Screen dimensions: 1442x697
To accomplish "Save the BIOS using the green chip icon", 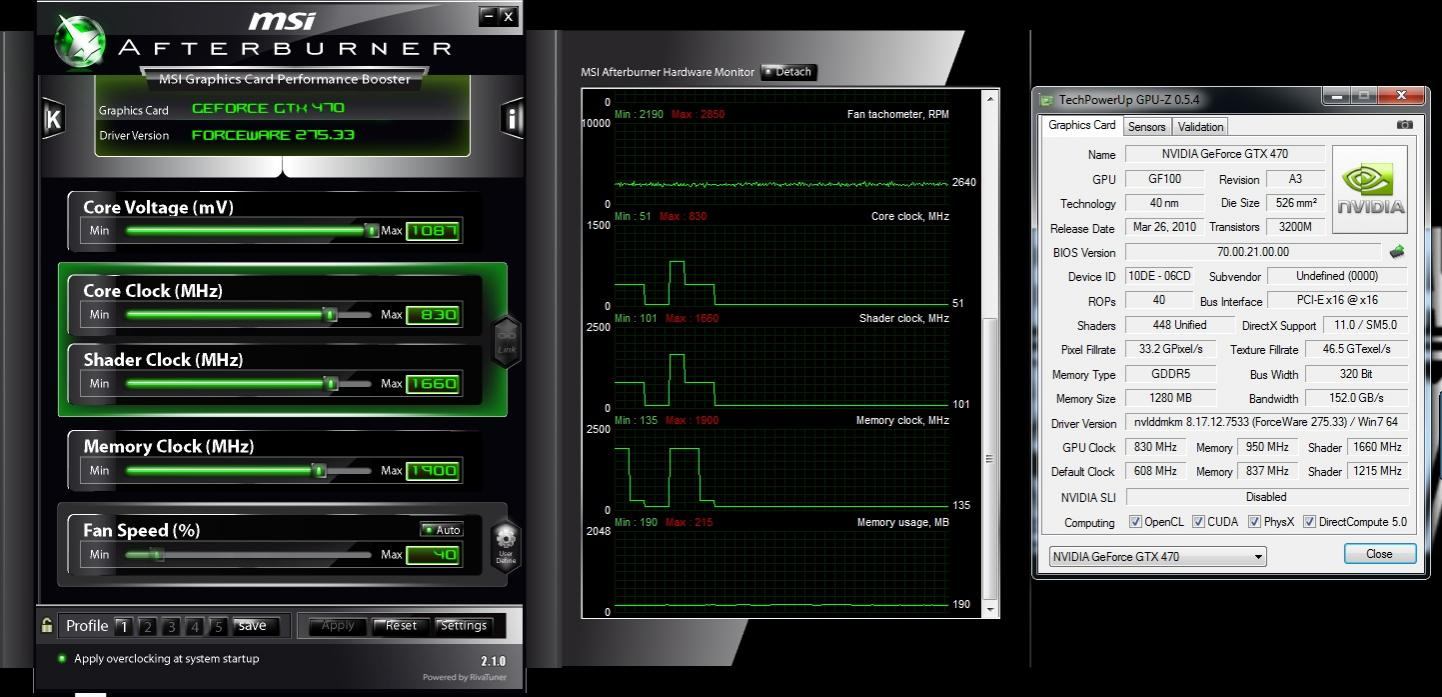I will [1397, 252].
